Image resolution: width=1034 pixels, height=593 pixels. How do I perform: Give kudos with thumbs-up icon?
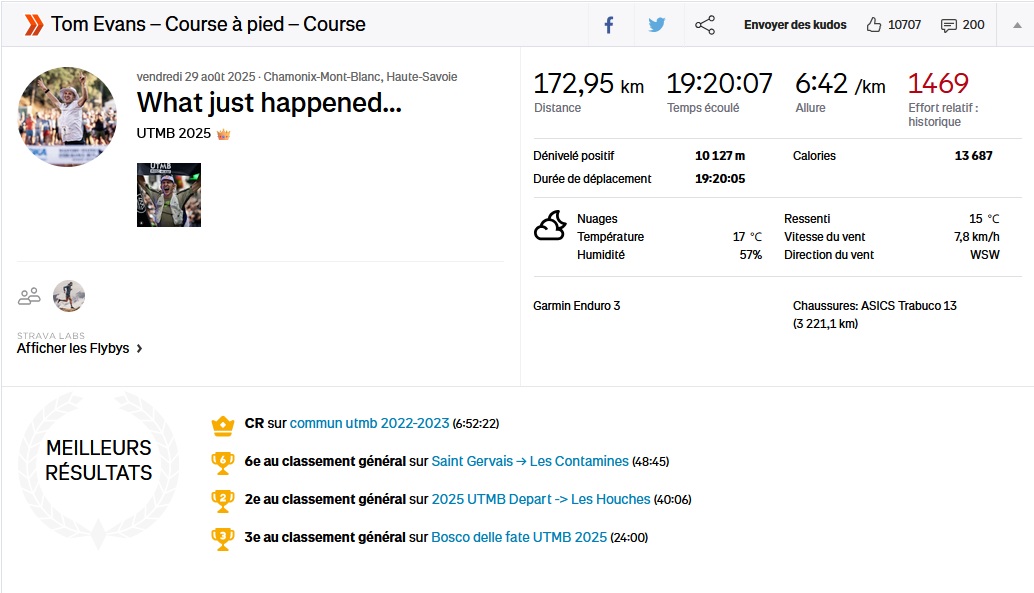pos(874,25)
